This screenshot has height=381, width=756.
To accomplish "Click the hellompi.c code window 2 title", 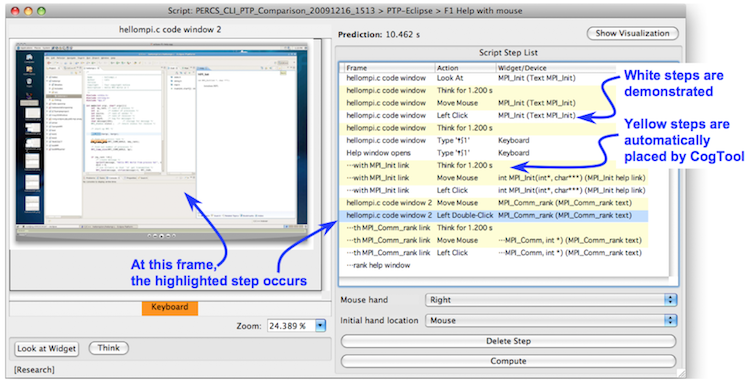I will (170, 30).
